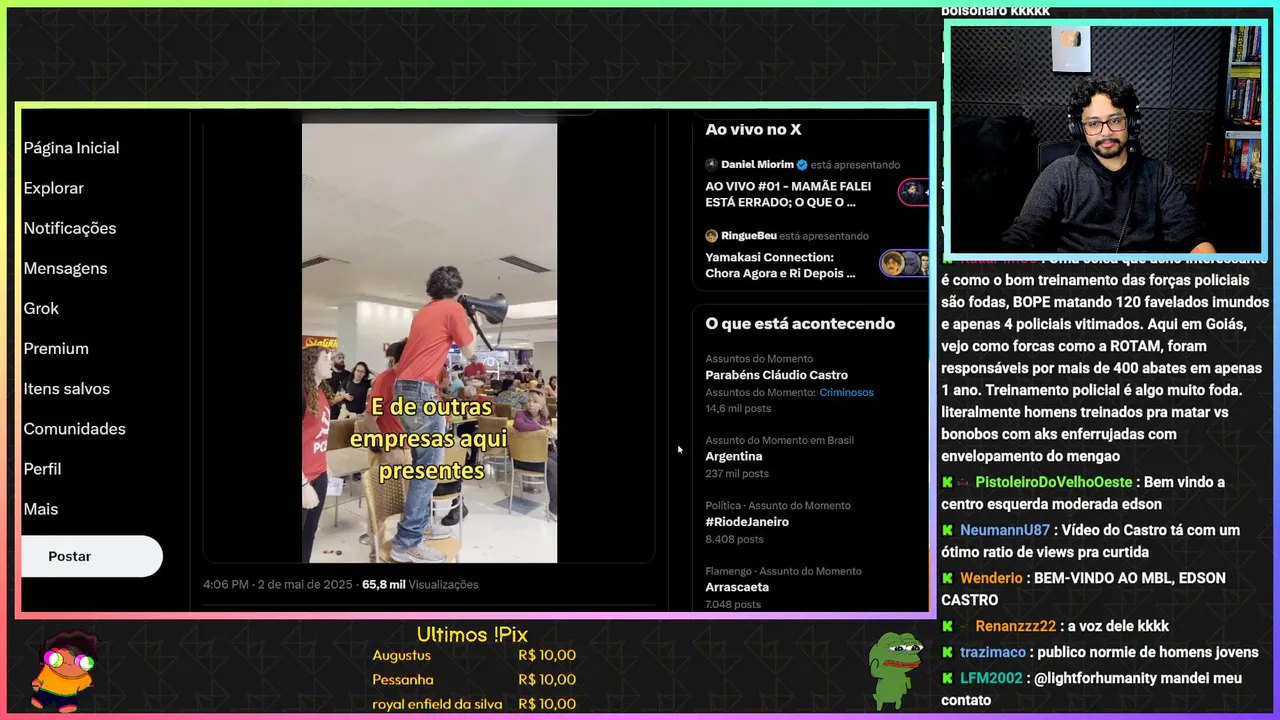
Task: Click the 14,6 mil posts count
Action: click(x=738, y=409)
